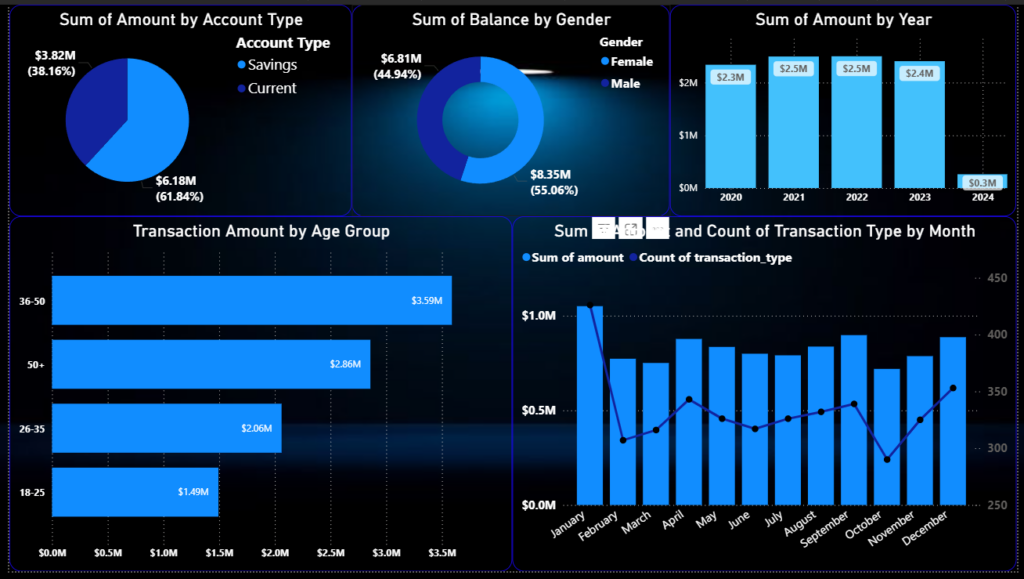
Task: Click the June bar in the monthly chart
Action: 755,430
